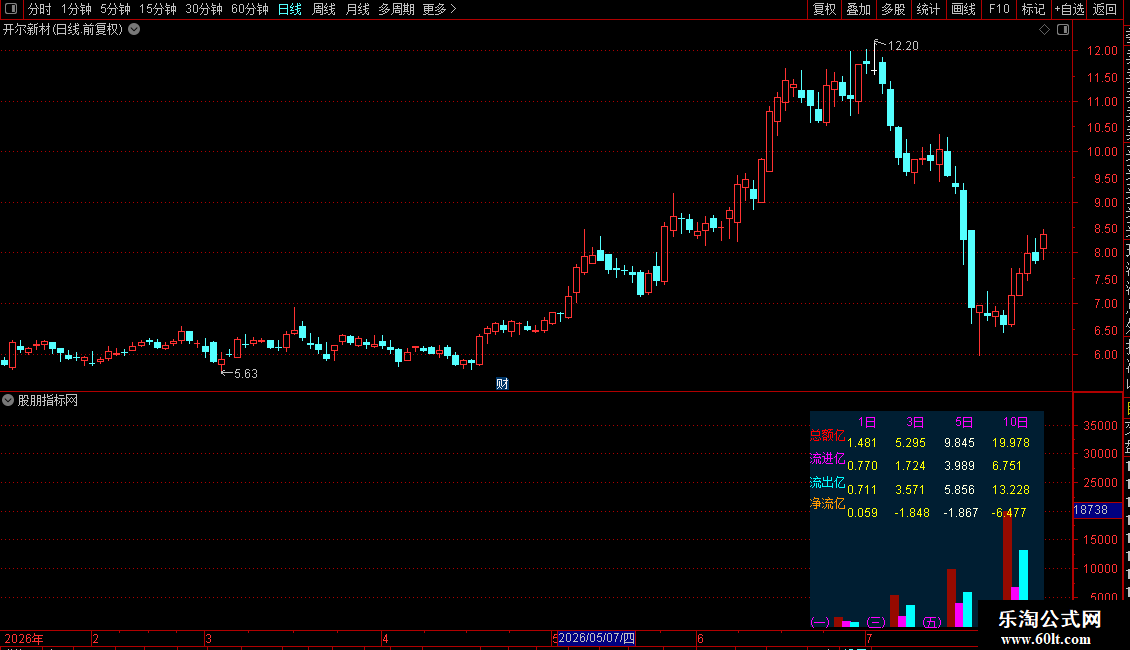
Task: Select the 月线 monthly chart tab
Action: click(357, 9)
